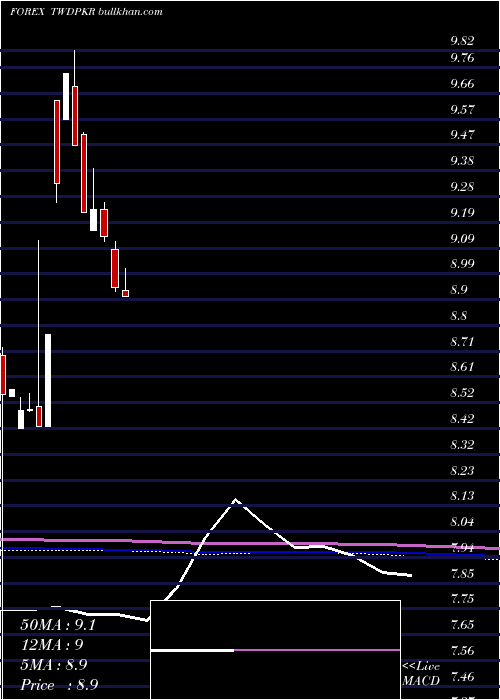Select the 7.94 axis value
The height and width of the screenshot is (700, 500).
(x=462, y=548)
